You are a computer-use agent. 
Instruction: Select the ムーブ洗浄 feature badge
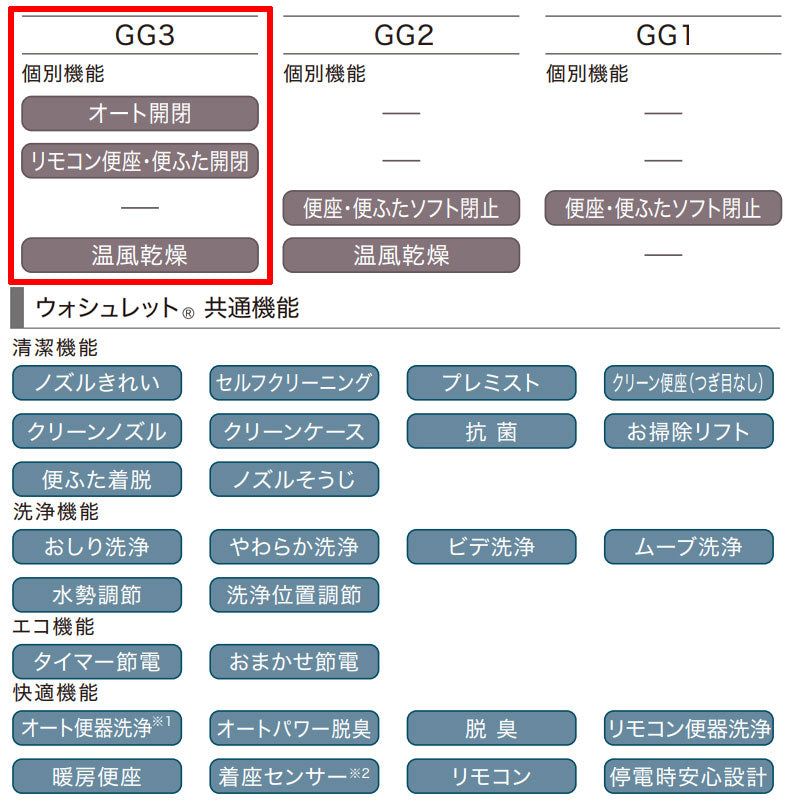coord(689,546)
